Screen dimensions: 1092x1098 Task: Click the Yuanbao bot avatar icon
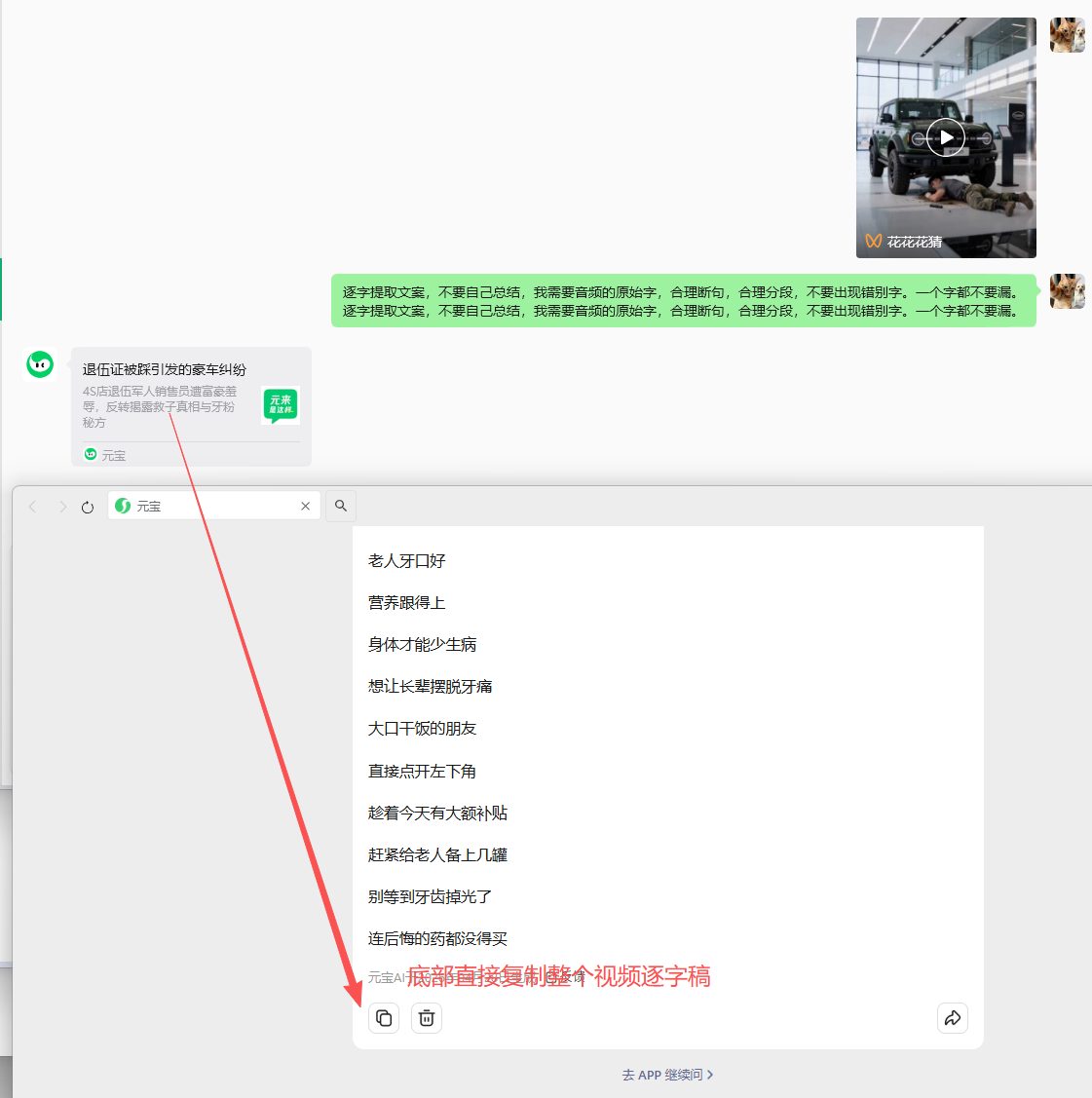click(40, 364)
